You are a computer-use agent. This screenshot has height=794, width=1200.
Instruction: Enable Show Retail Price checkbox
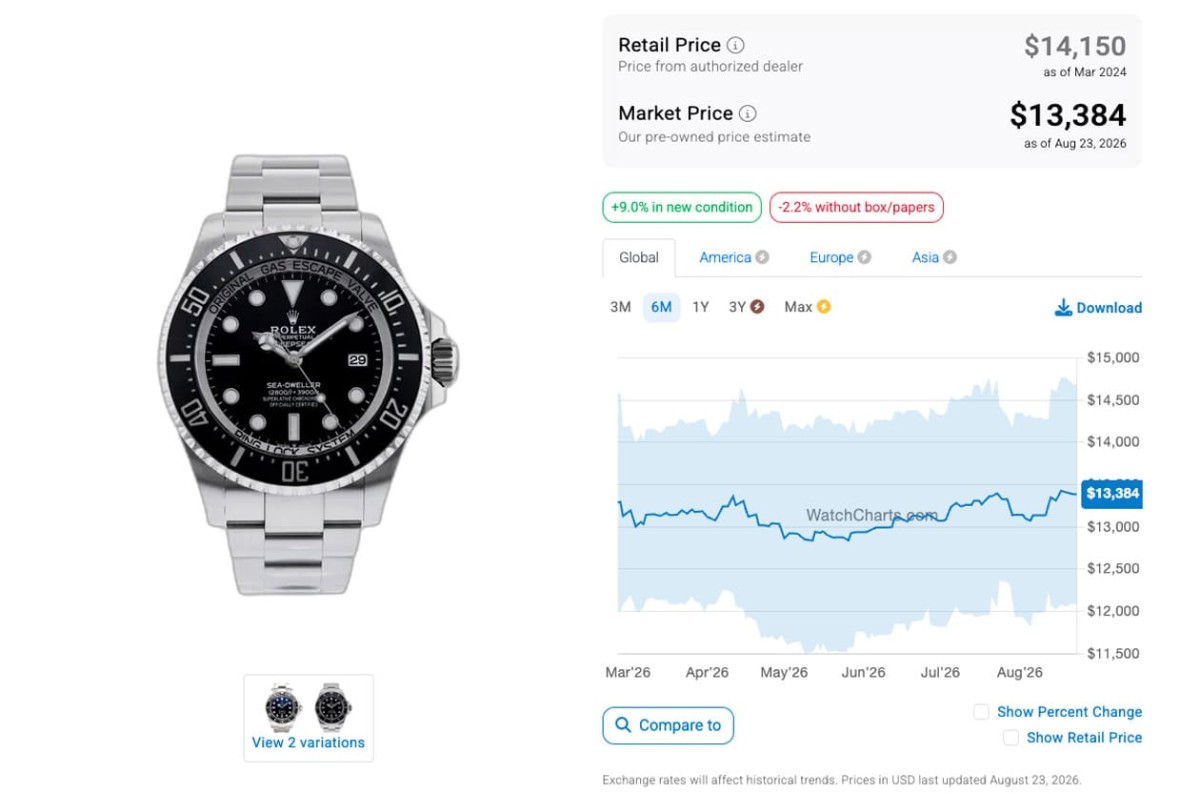(1011, 737)
